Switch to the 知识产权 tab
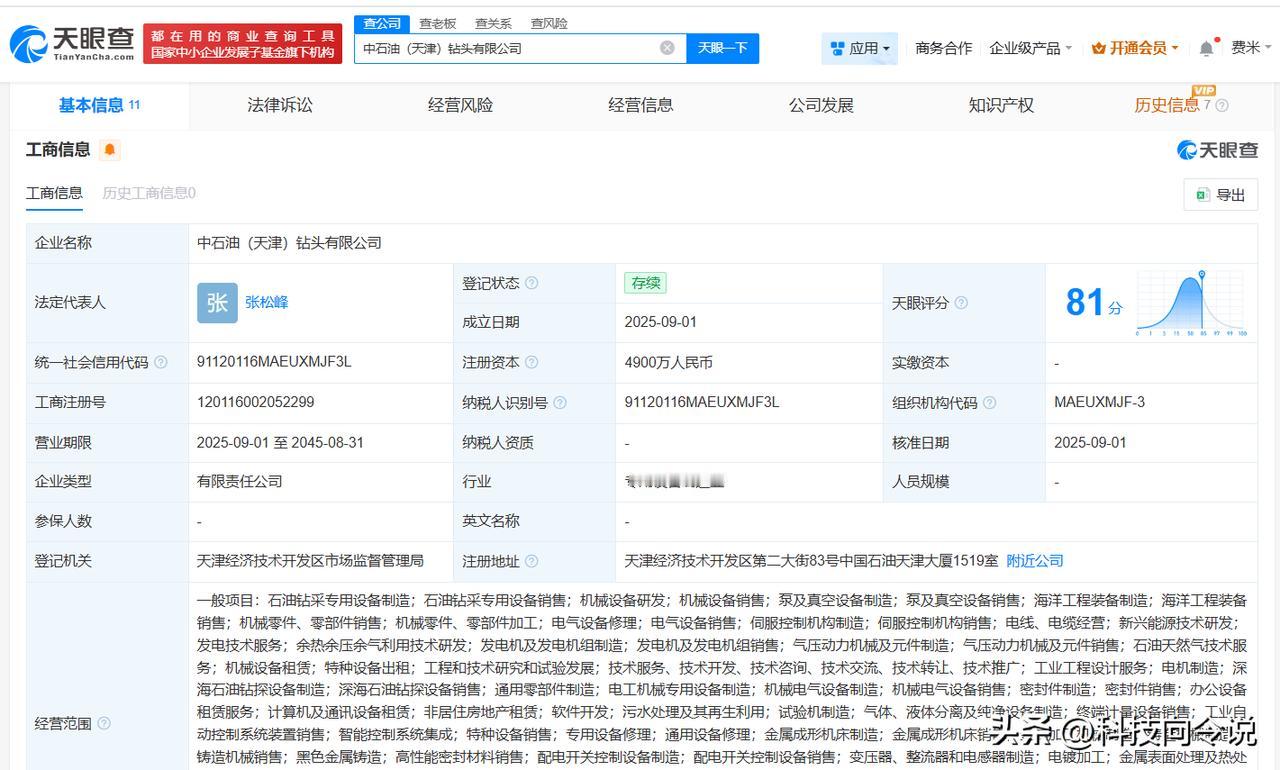 tap(1001, 105)
